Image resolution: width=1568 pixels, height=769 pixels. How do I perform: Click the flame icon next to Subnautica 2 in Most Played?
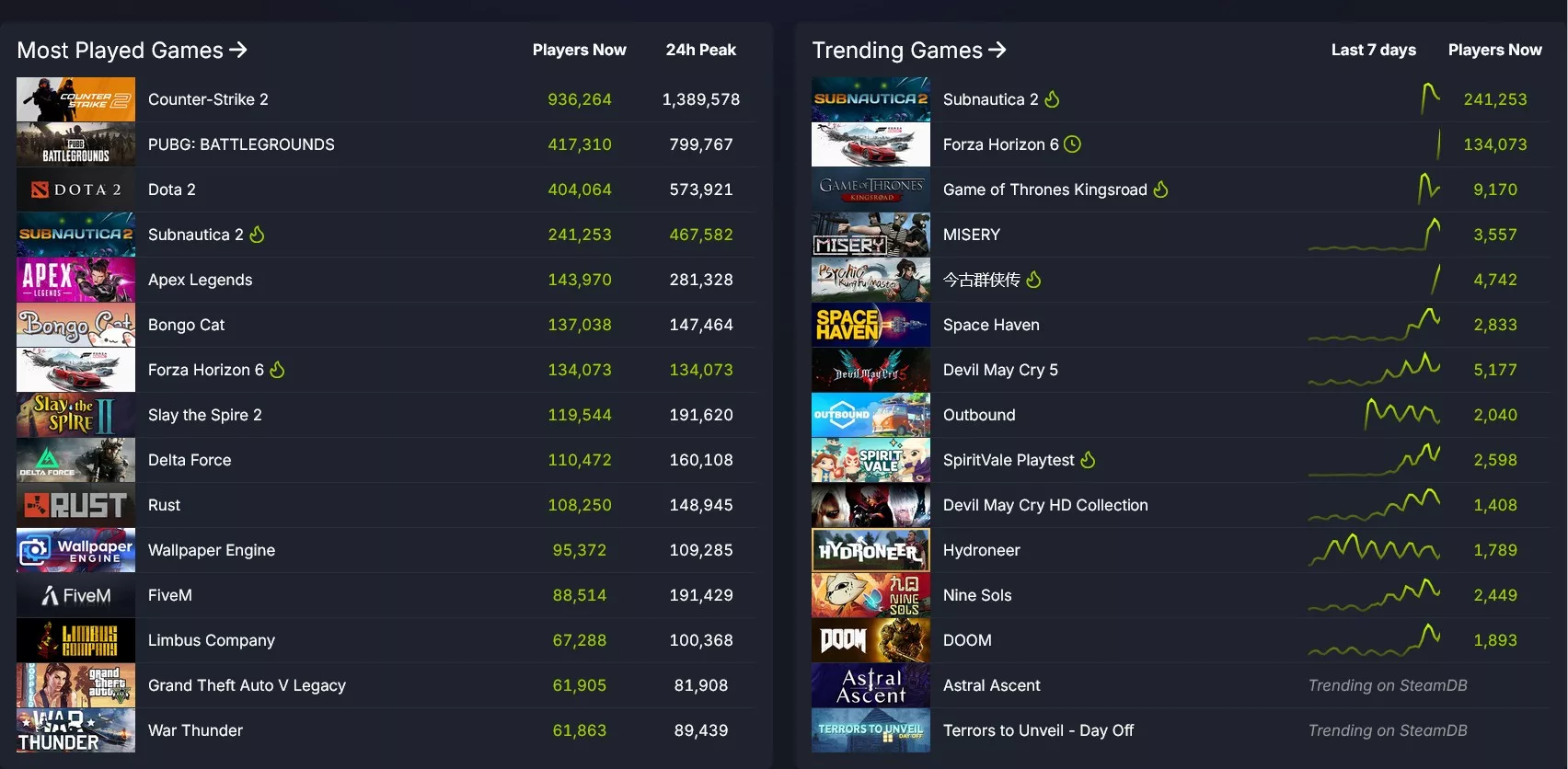[x=257, y=234]
